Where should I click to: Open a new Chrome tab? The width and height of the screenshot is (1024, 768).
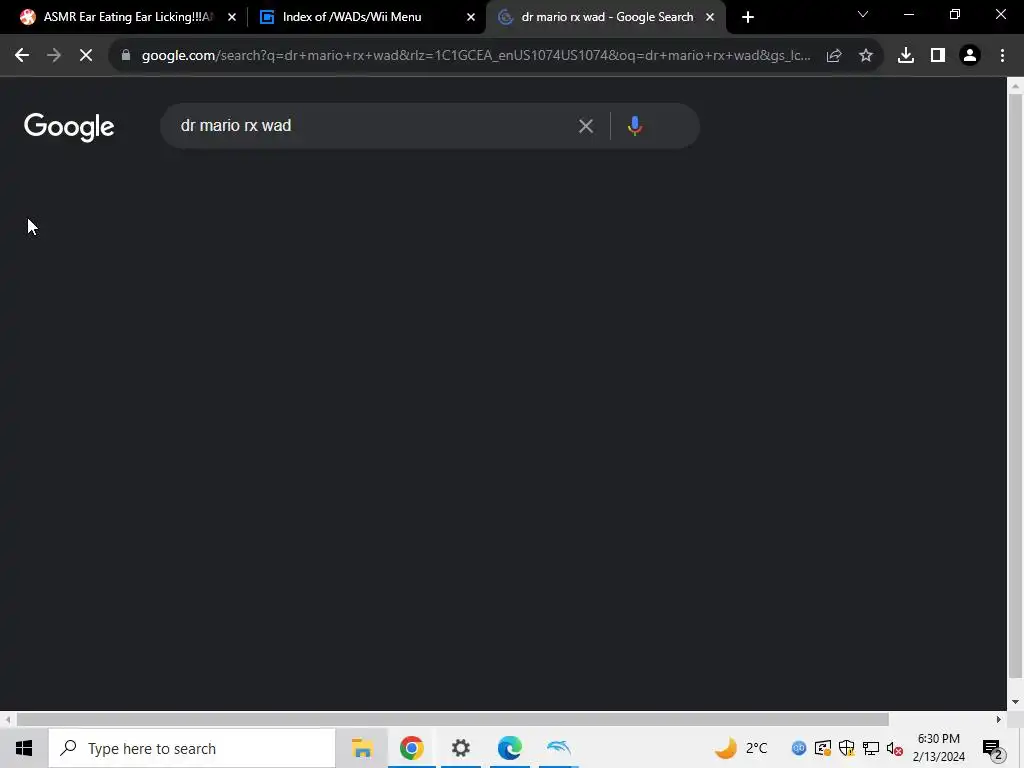coord(748,17)
